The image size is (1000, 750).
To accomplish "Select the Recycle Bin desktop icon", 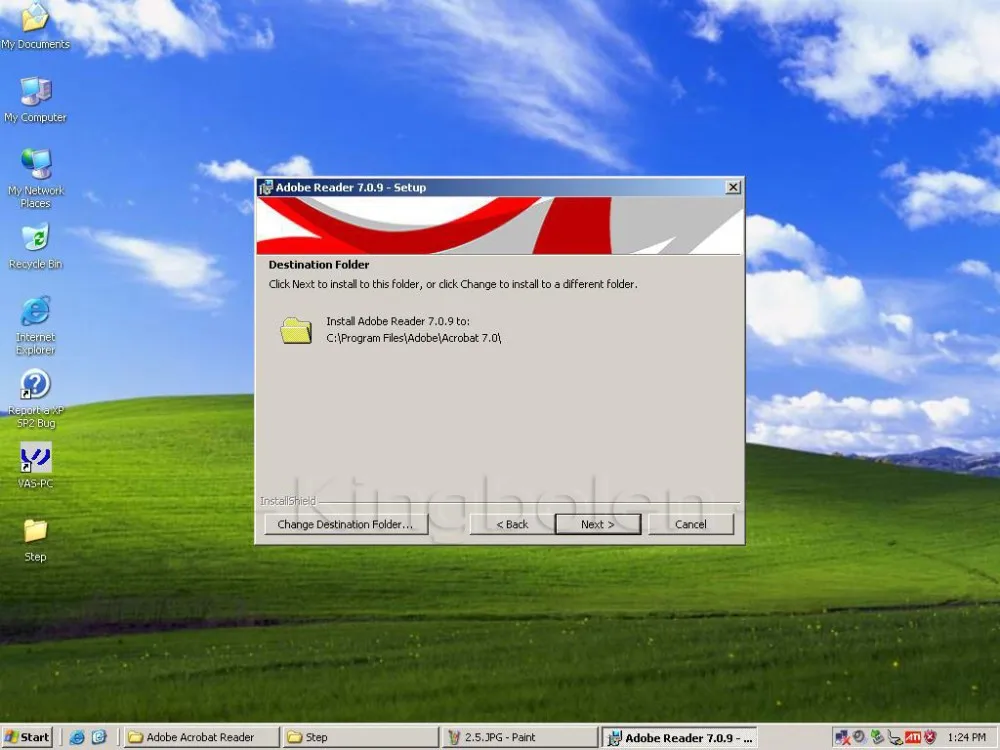I will (x=35, y=246).
